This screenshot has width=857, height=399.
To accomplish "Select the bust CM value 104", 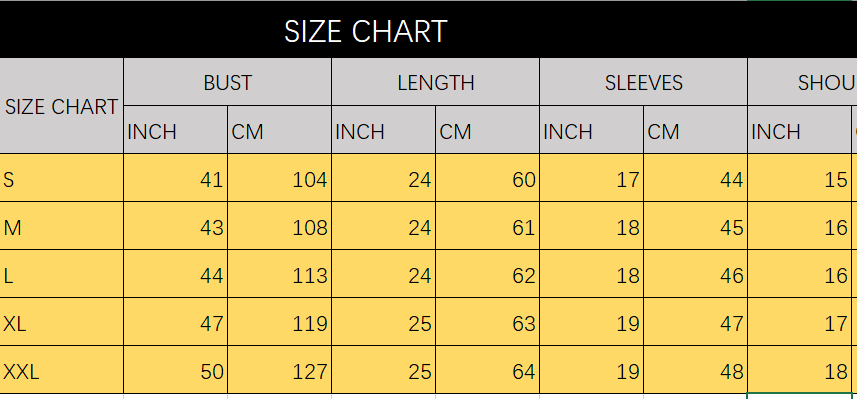I will pyautogui.click(x=279, y=178).
